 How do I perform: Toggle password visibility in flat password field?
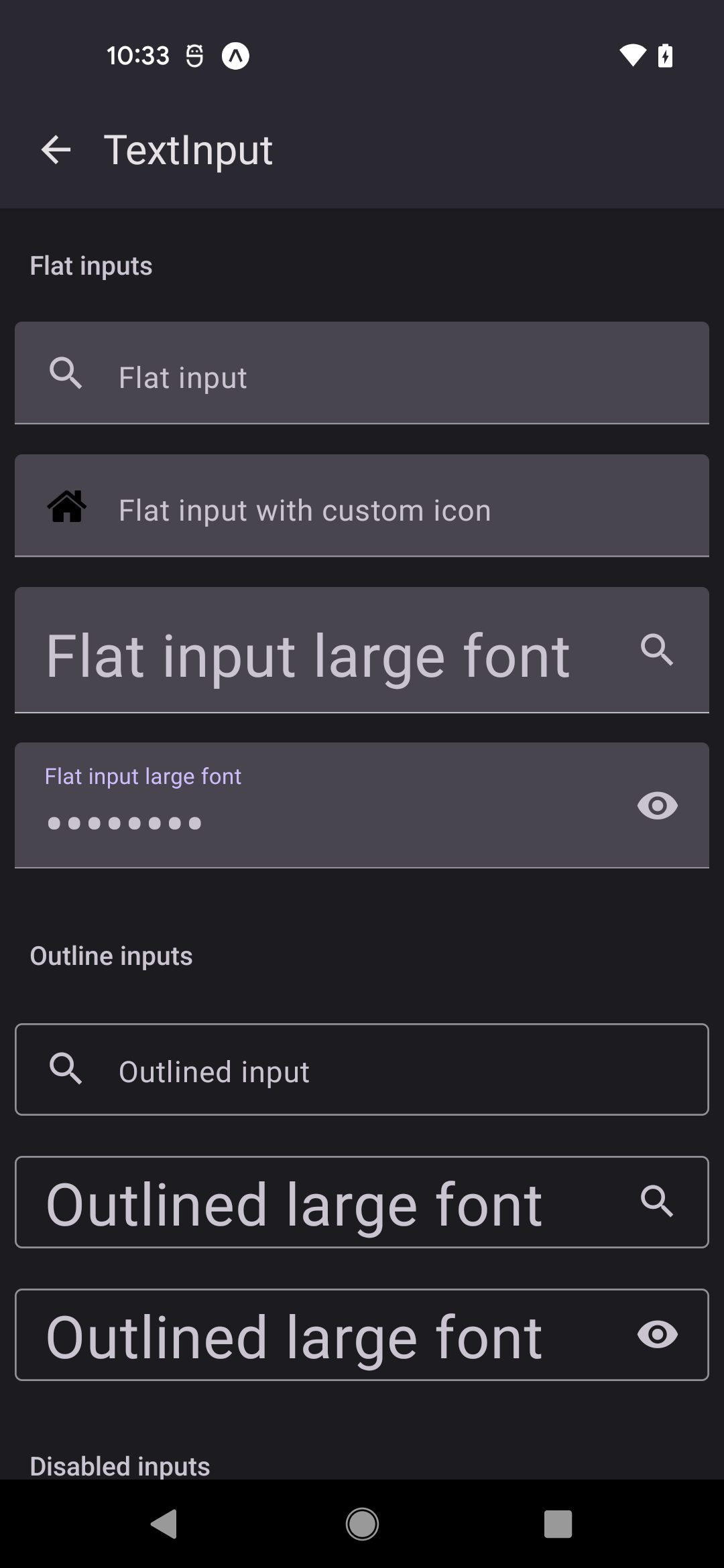657,805
